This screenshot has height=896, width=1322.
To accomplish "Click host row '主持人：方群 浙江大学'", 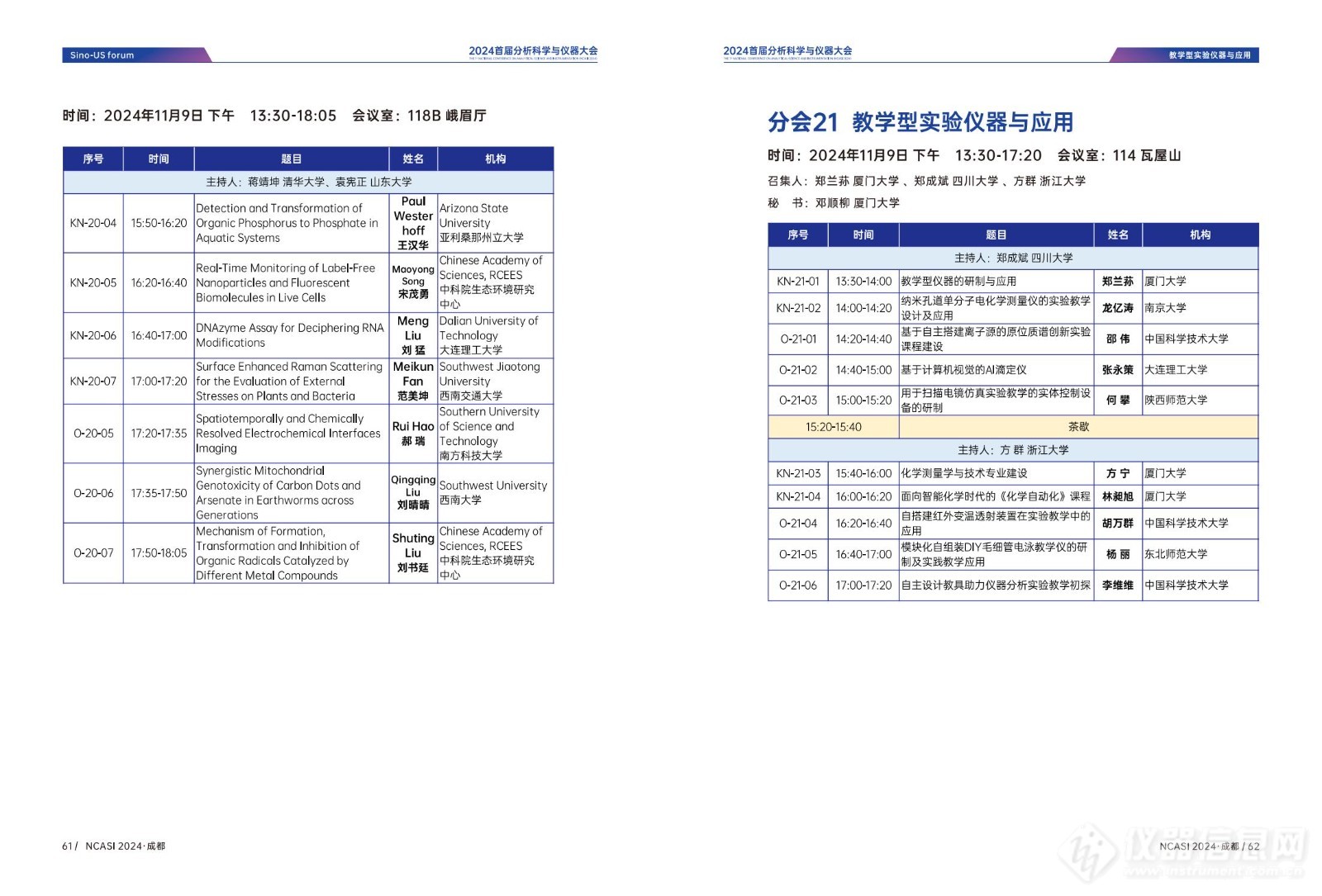I will [x=1013, y=450].
